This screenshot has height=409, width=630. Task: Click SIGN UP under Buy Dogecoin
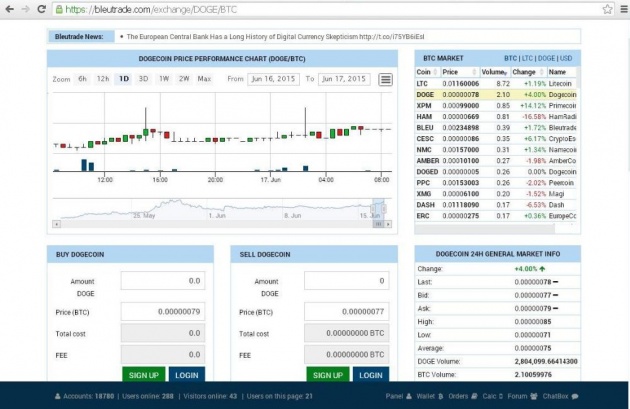pos(143,375)
